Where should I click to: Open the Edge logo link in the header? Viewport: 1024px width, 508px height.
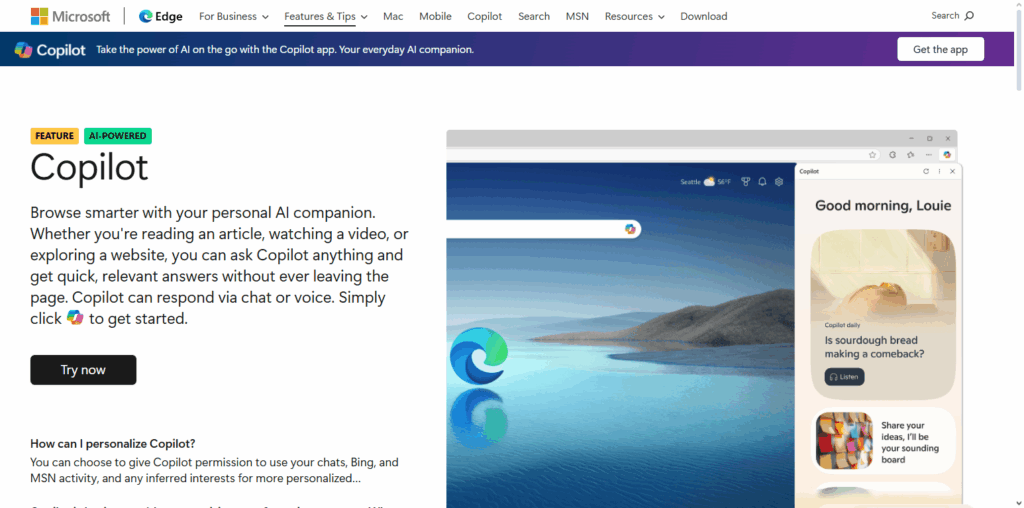[161, 16]
